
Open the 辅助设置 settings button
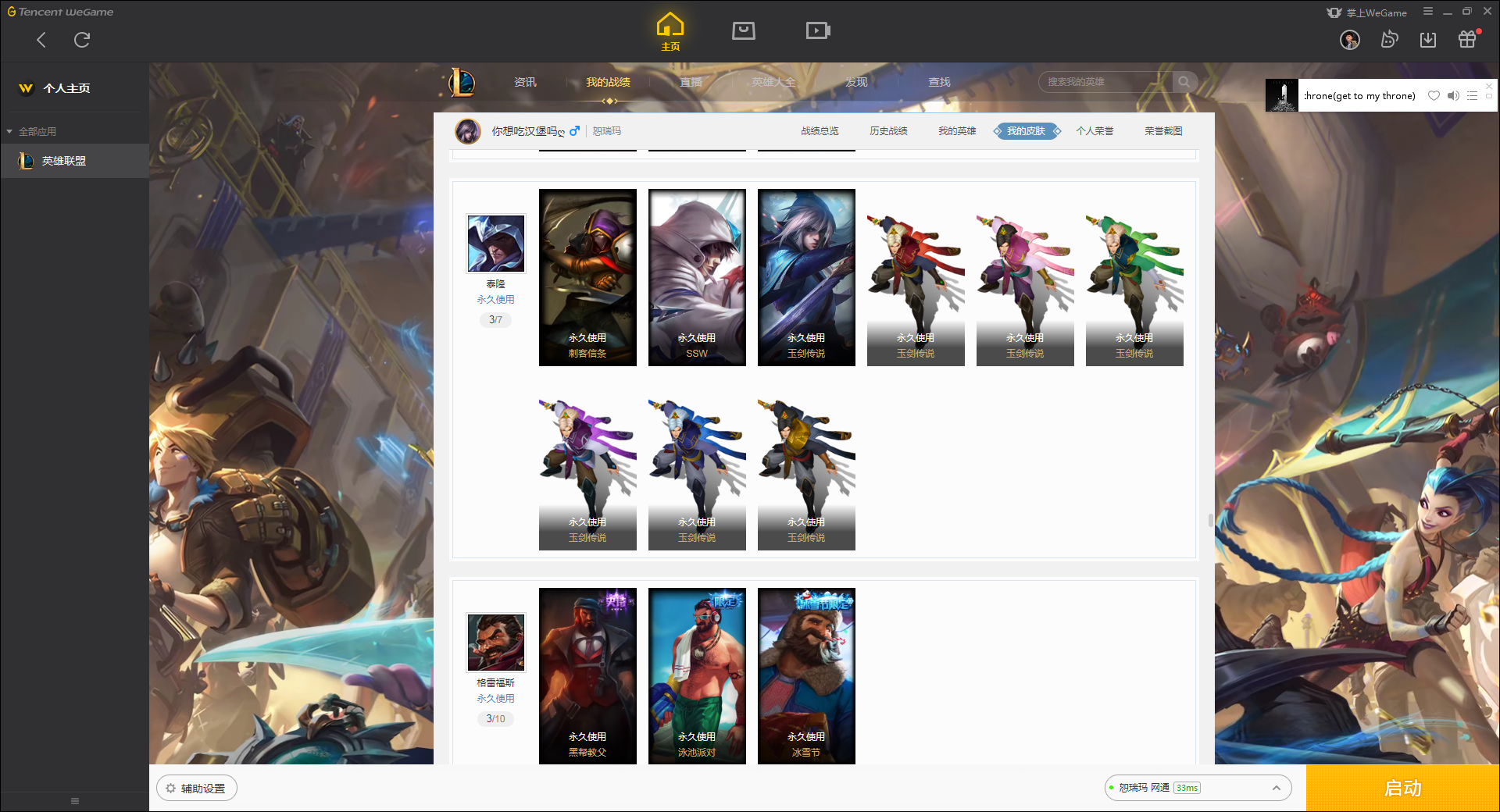pos(197,789)
